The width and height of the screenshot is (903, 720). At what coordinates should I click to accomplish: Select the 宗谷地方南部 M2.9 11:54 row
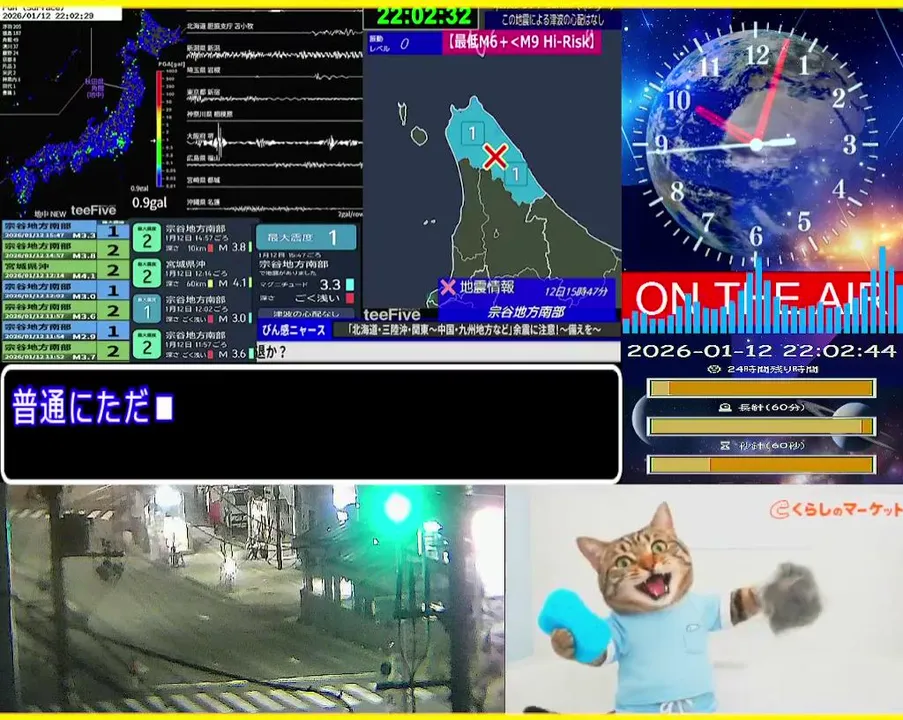tap(66, 331)
